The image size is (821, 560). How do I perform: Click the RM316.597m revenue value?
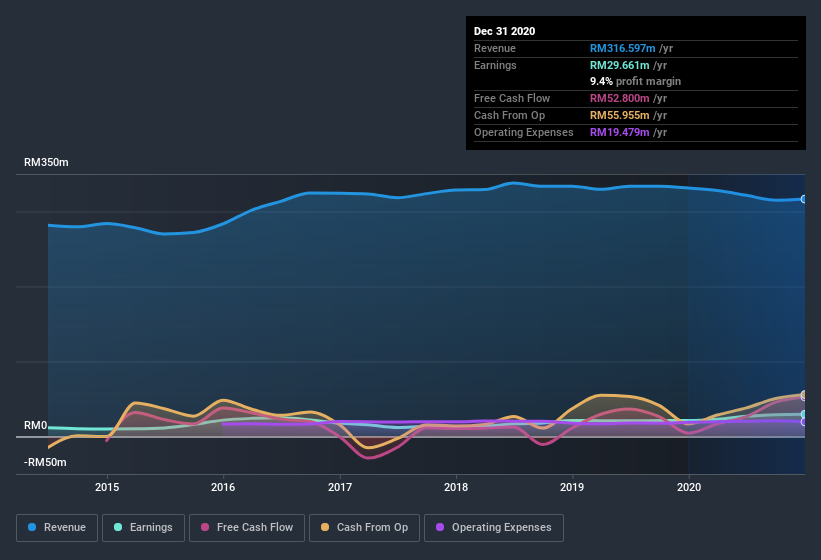click(x=623, y=48)
